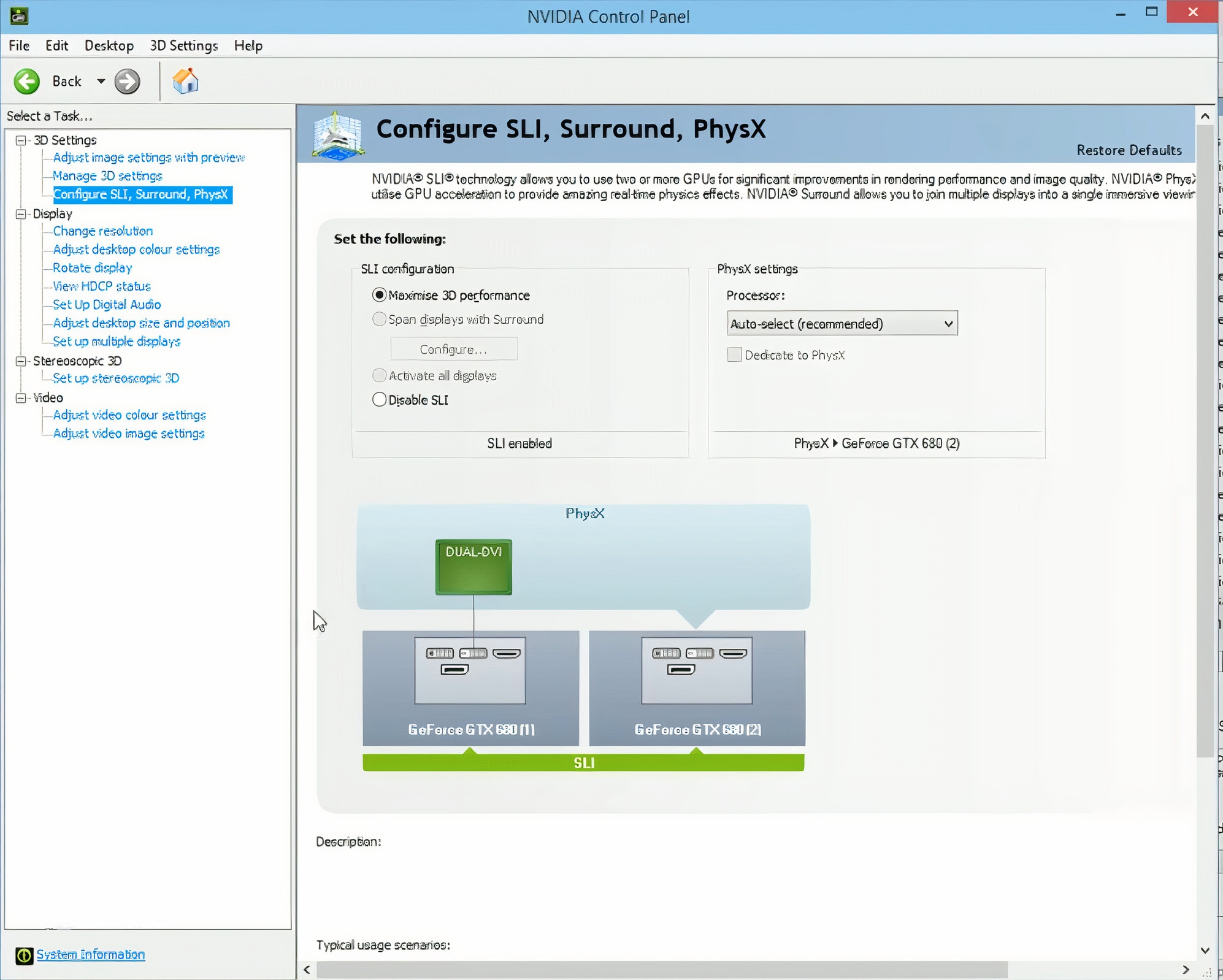The width and height of the screenshot is (1223, 980).
Task: Select Span displays with Surround option
Action: [x=379, y=319]
